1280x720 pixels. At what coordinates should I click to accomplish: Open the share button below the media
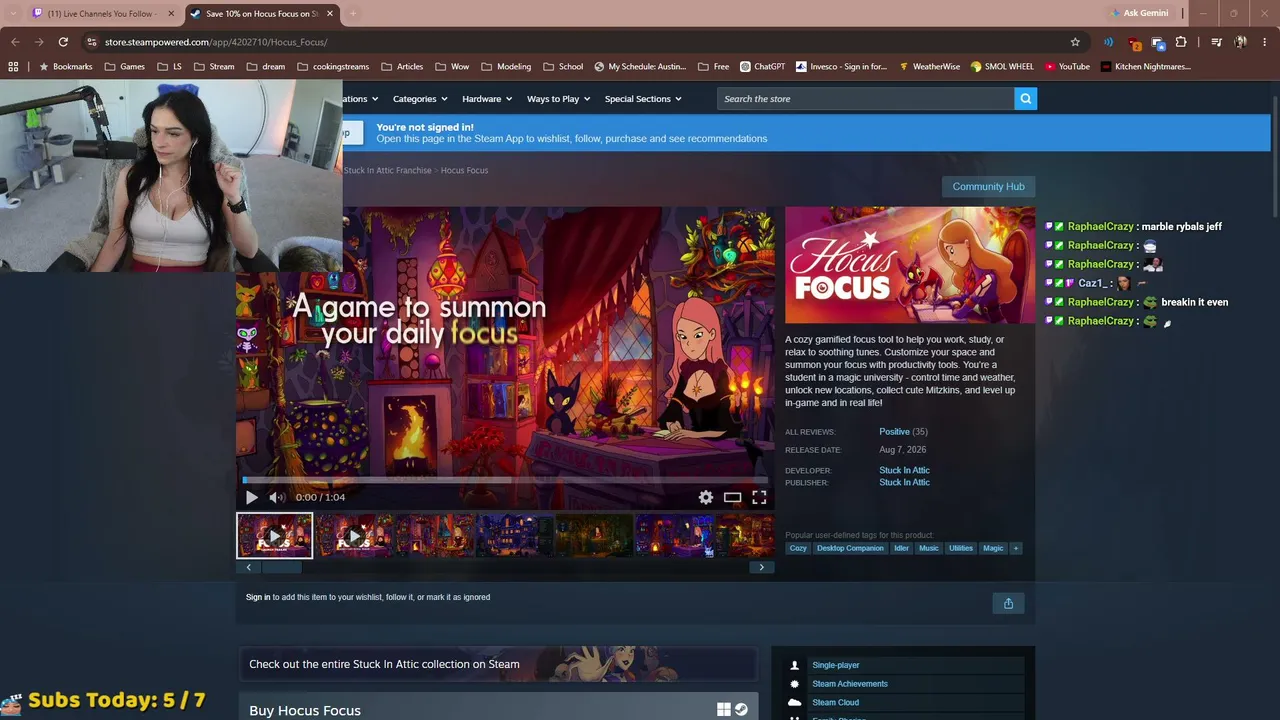point(1008,603)
